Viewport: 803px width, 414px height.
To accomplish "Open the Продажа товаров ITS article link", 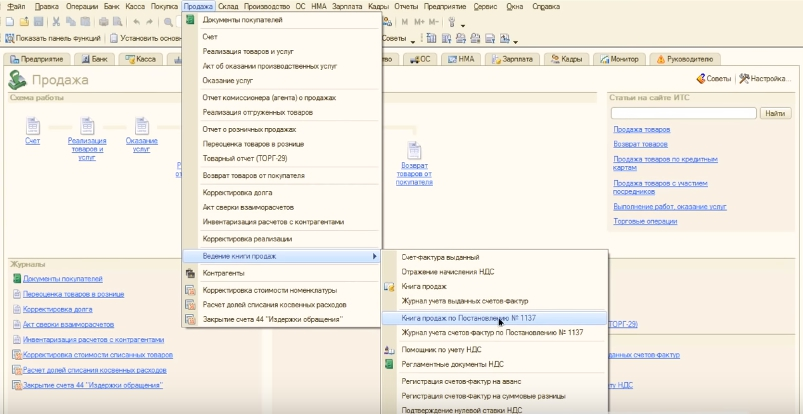I will pos(640,129).
